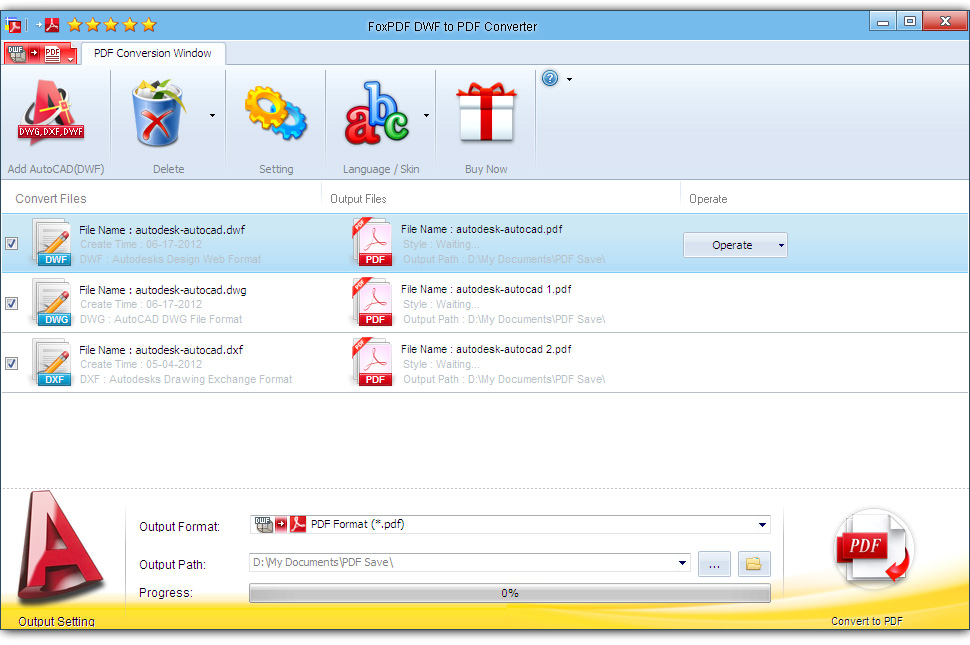Open Setting with the gears icon
The image size is (970, 645).
(276, 113)
